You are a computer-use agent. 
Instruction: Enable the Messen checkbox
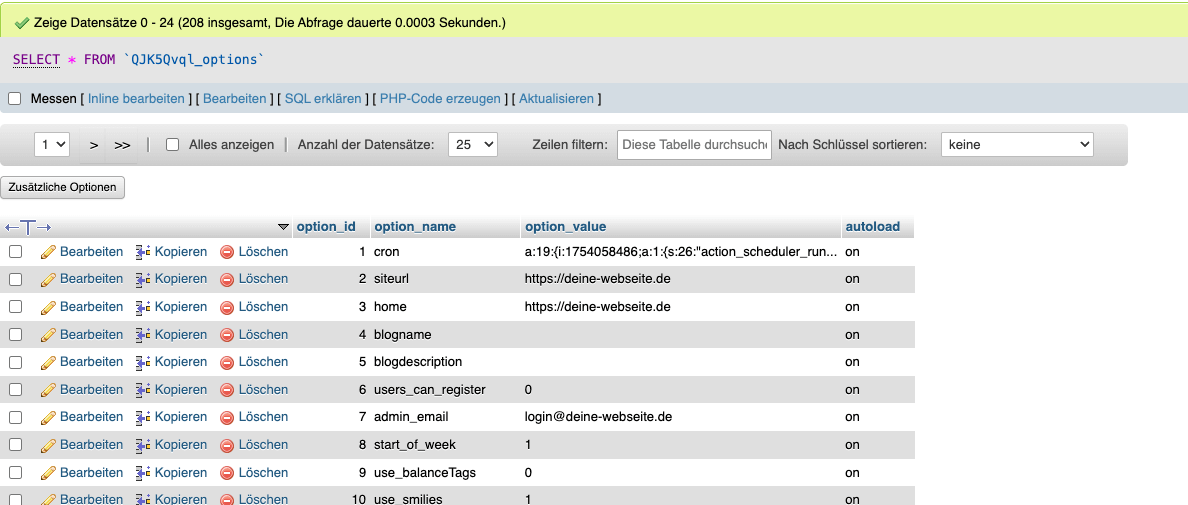pyautogui.click(x=15, y=99)
